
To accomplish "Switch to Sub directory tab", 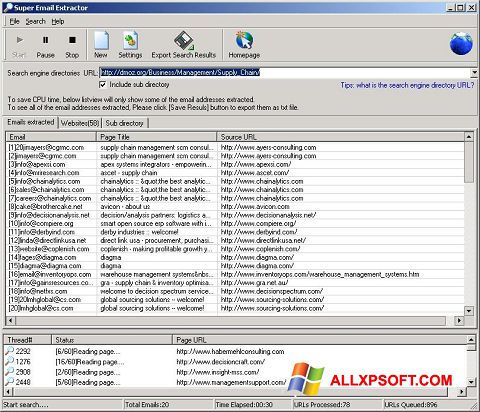I will pyautogui.click(x=124, y=123).
